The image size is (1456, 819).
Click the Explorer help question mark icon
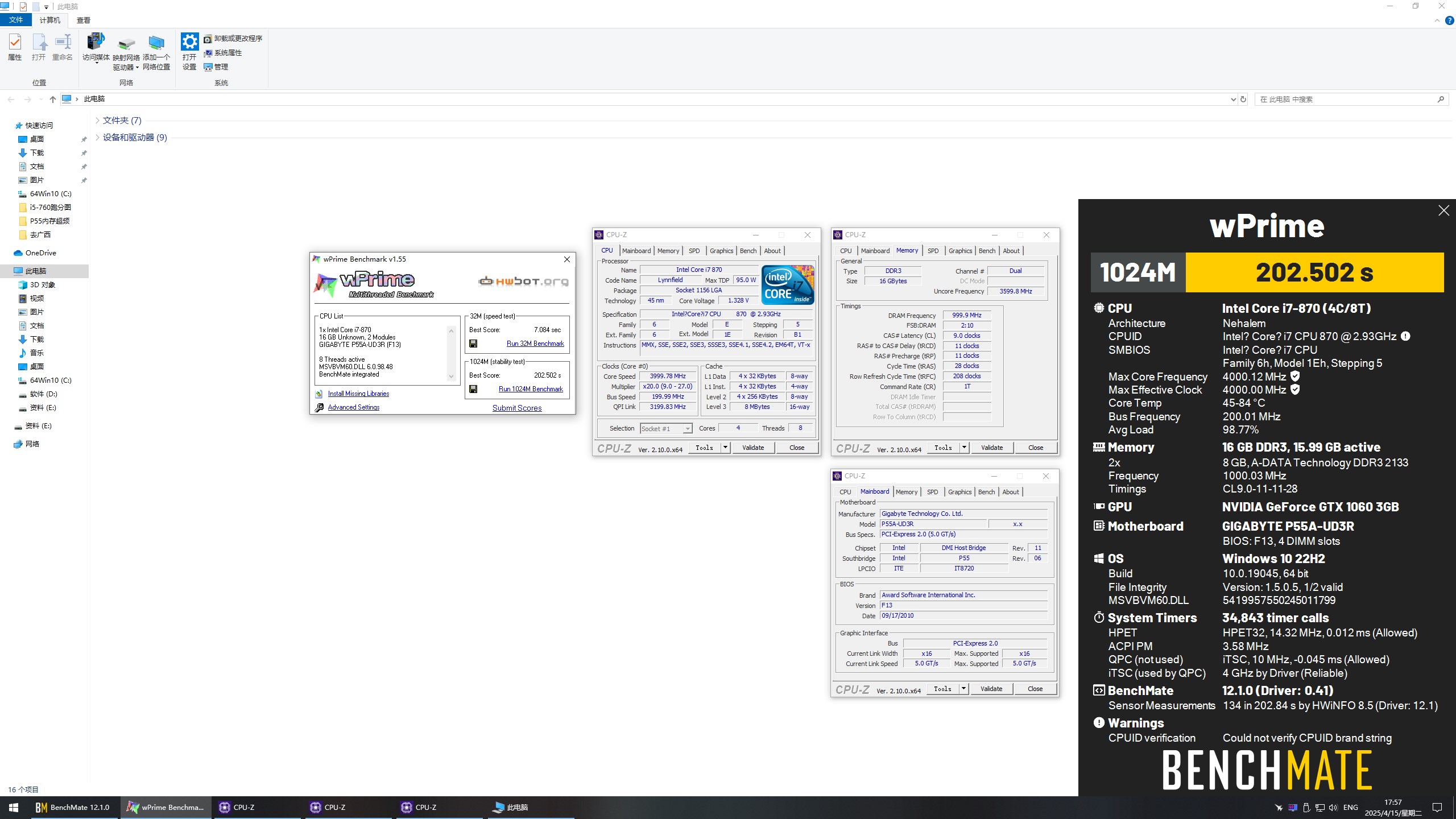tap(1450, 20)
